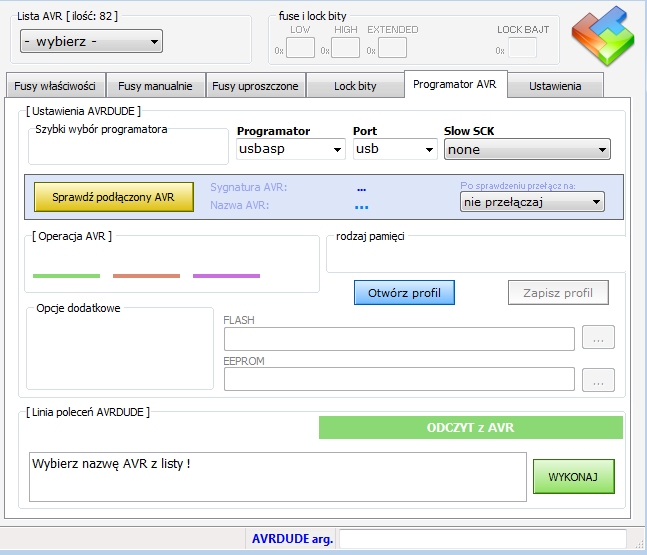Select the Fusy uproszczone tab
Image resolution: width=647 pixels, height=555 pixels.
pyautogui.click(x=255, y=86)
